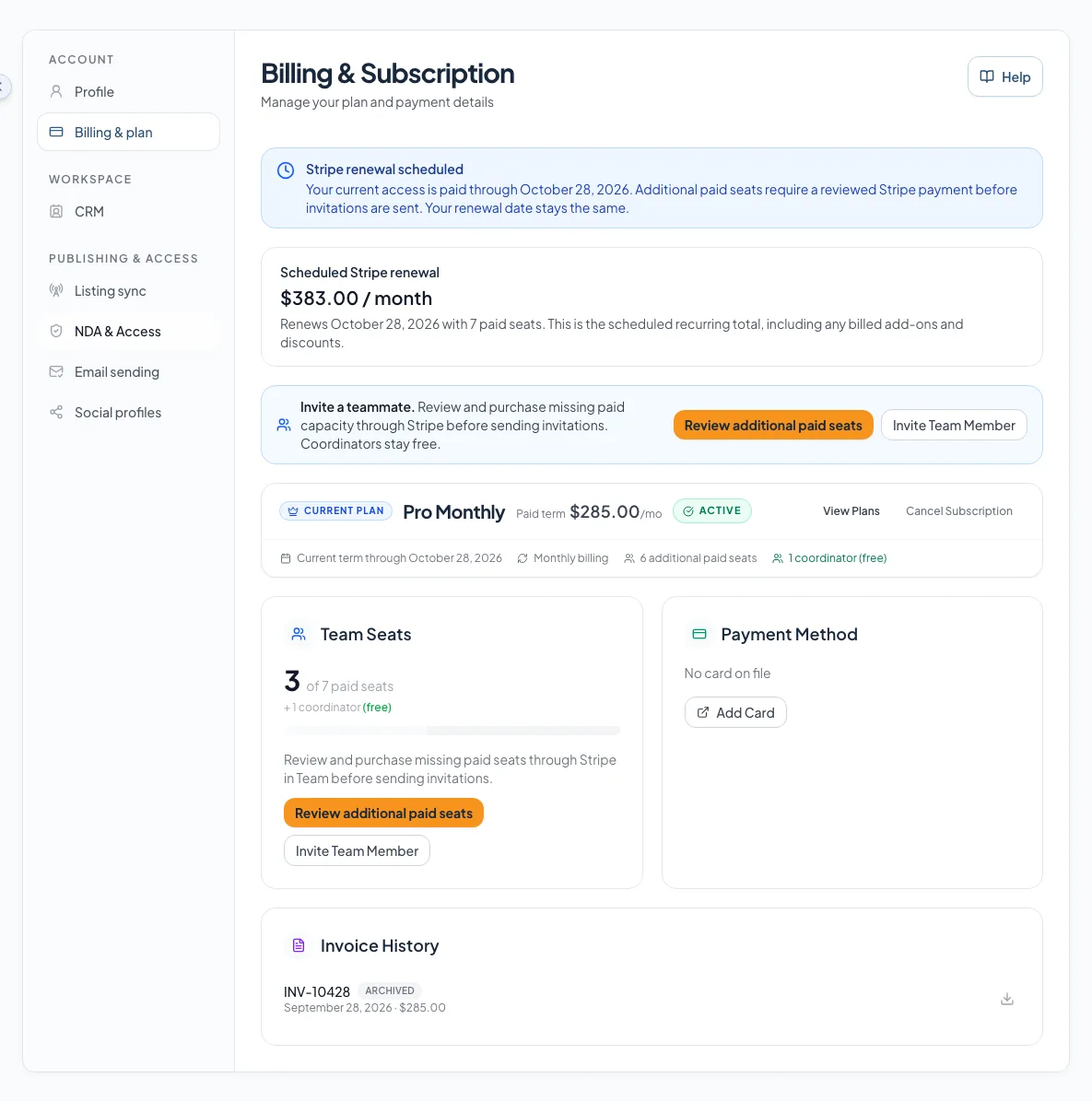Screen dimensions: 1092x1101
Task: Click the Team Seats header icon
Action: pyautogui.click(x=299, y=634)
